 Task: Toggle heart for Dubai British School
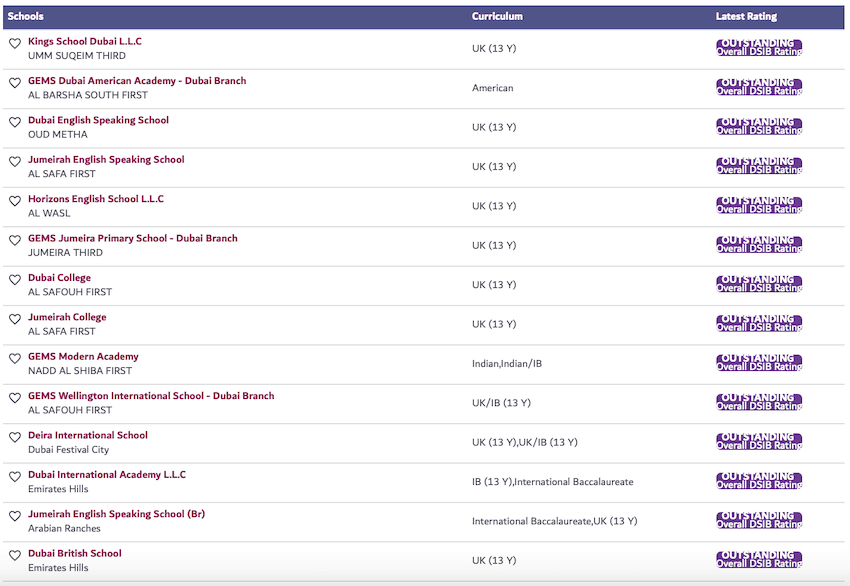(15, 556)
